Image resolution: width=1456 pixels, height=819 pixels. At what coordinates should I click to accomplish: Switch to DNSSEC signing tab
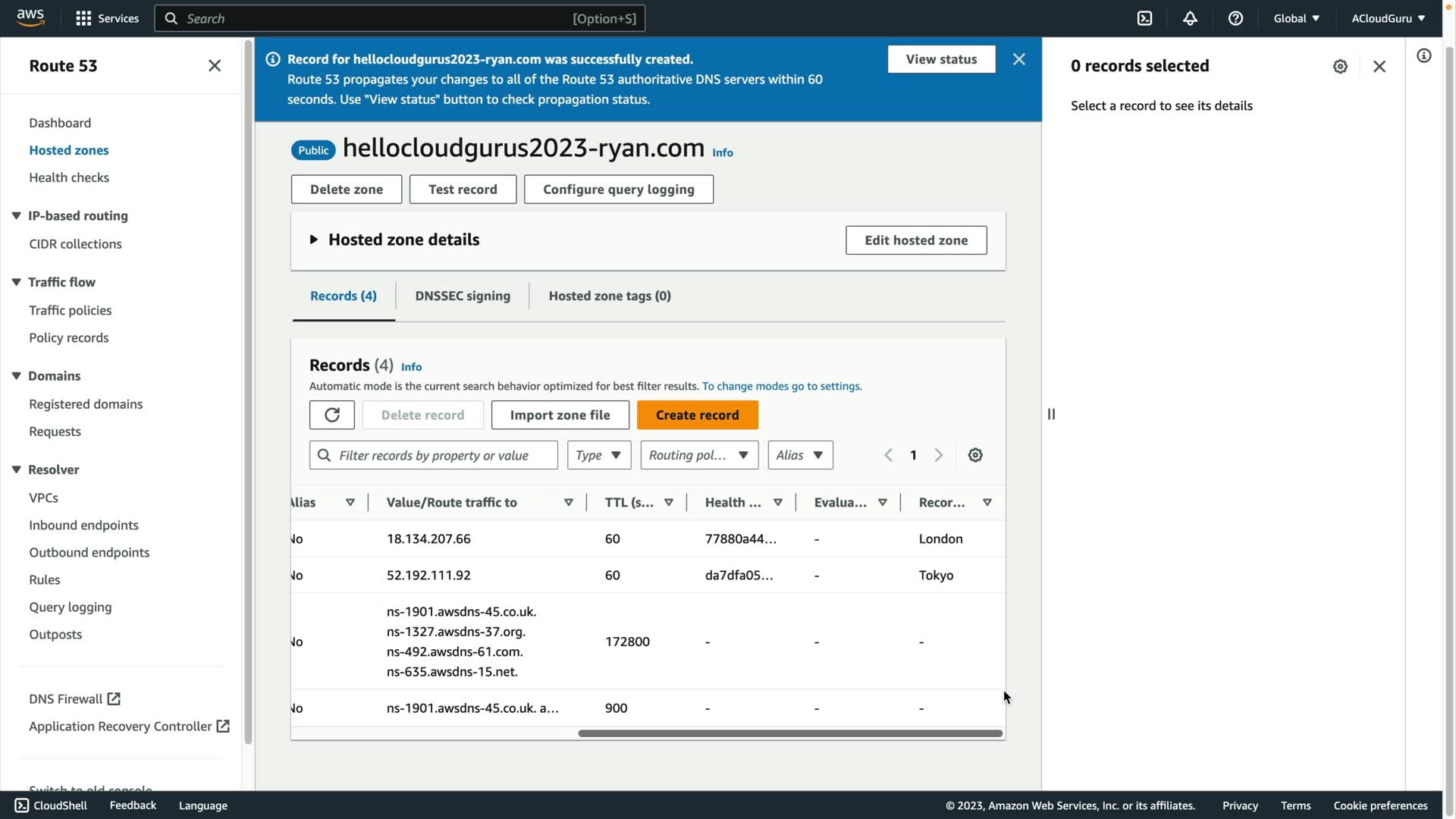[x=462, y=296]
